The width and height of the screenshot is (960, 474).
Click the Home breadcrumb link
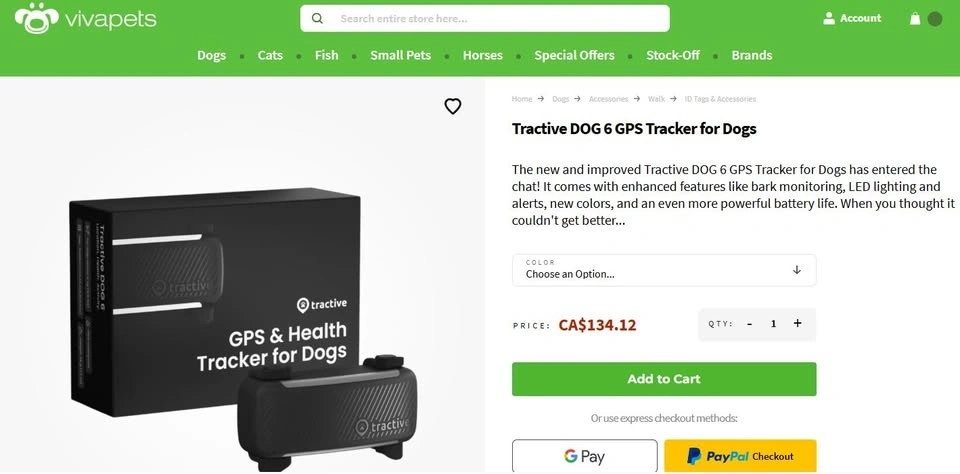(x=521, y=99)
